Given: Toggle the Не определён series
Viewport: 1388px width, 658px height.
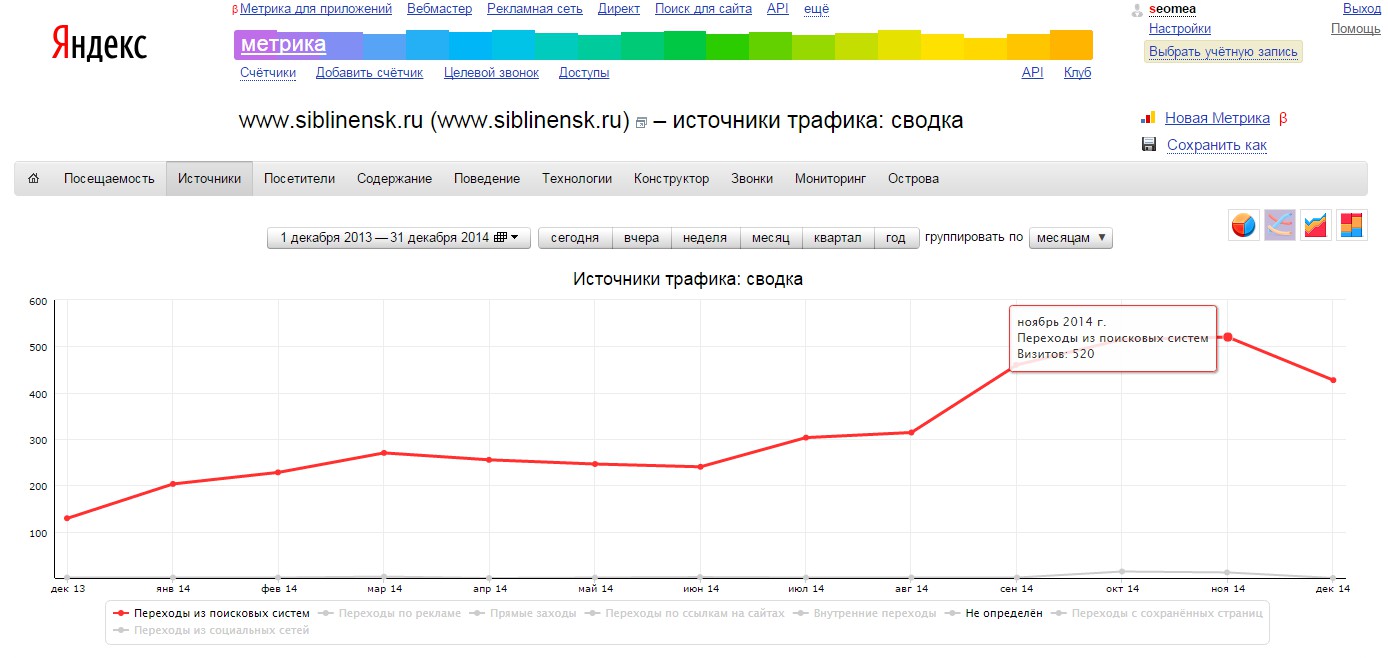Looking at the screenshot, I should [x=994, y=613].
